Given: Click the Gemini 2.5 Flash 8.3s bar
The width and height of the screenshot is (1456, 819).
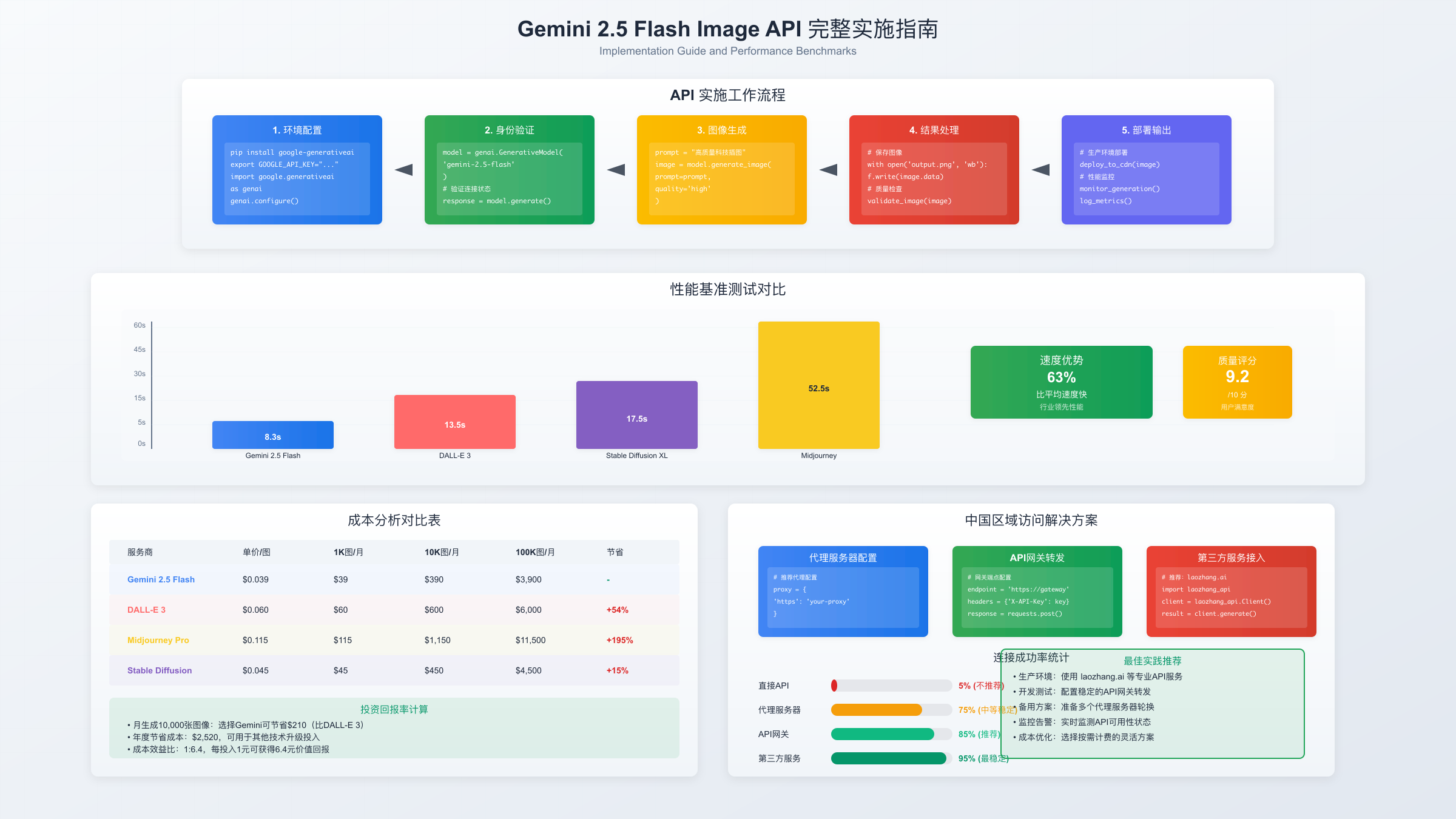Looking at the screenshot, I should [273, 435].
